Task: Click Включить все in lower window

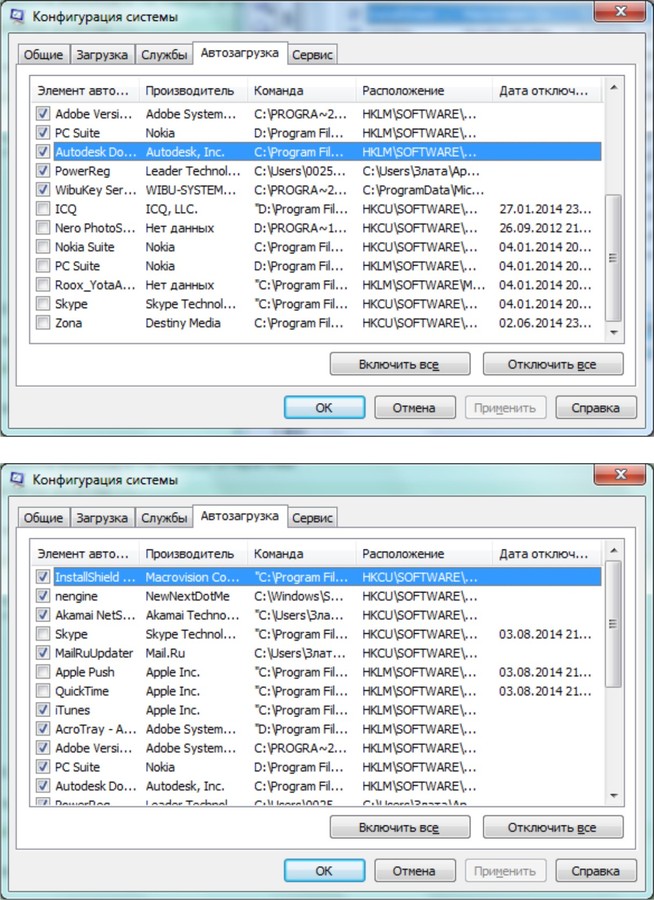Action: tap(400, 827)
